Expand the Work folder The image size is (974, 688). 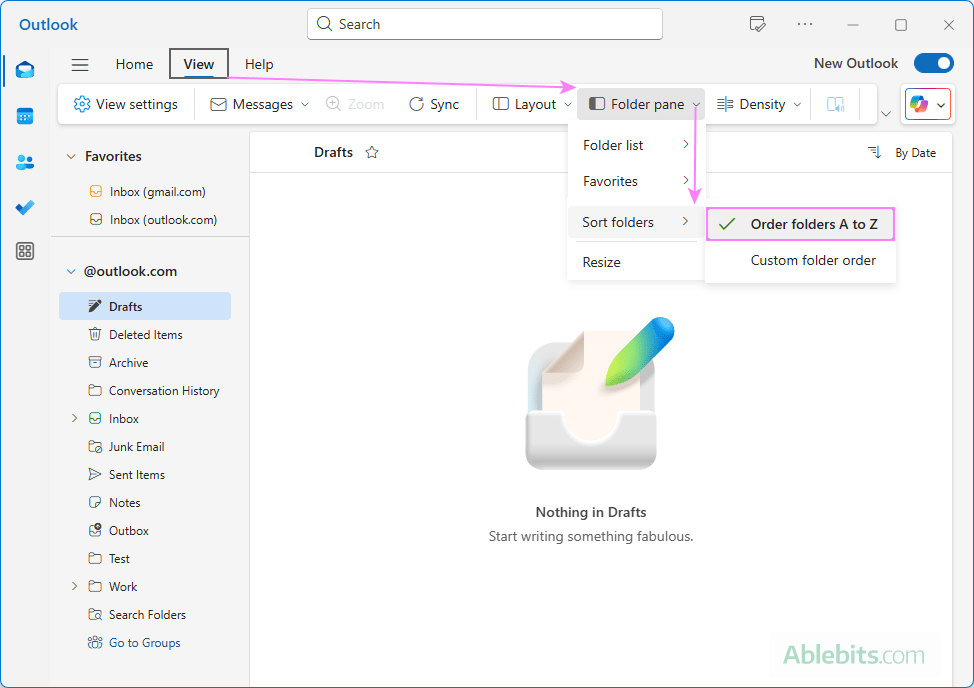(x=74, y=587)
